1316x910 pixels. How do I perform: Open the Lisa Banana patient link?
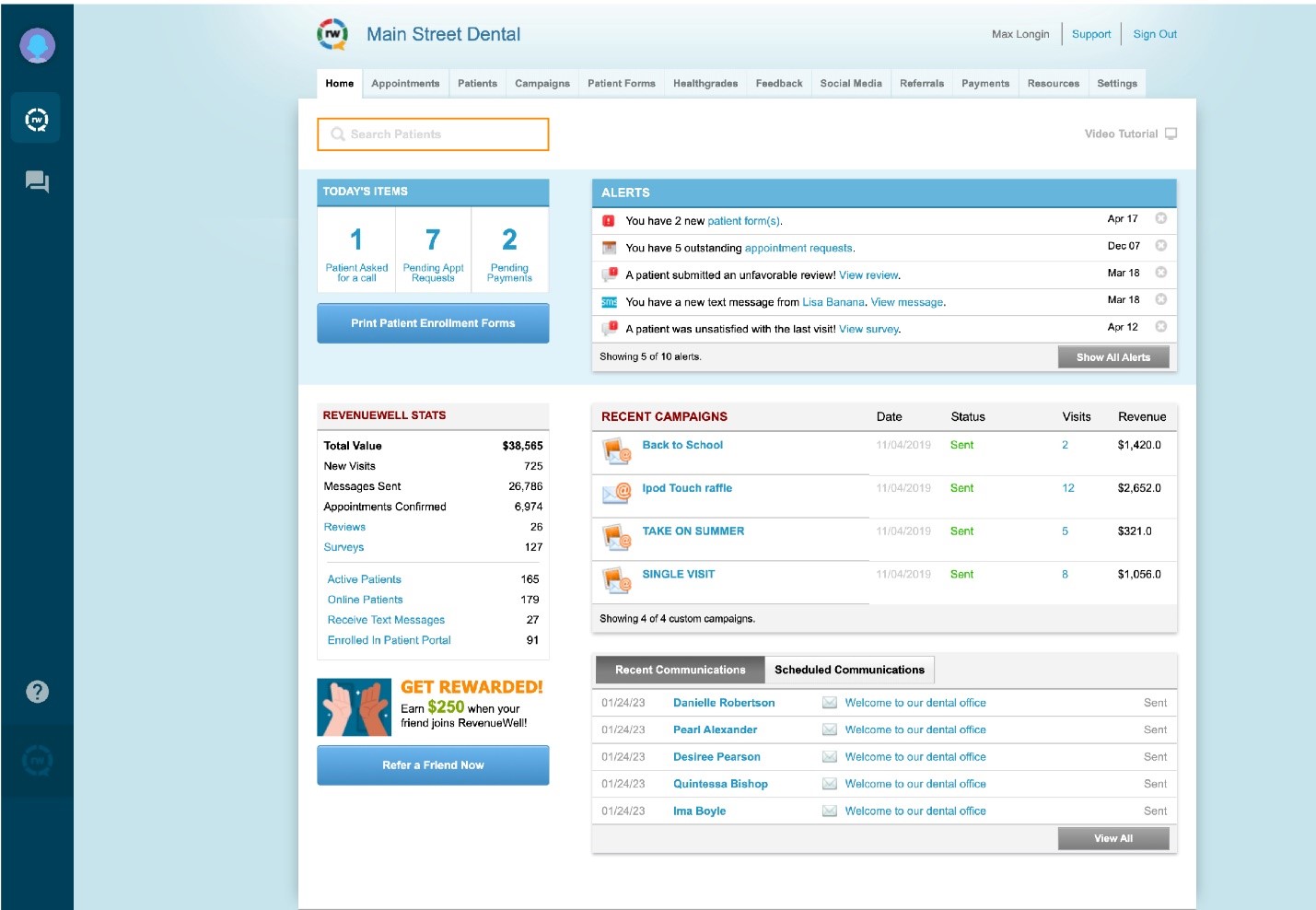833,302
